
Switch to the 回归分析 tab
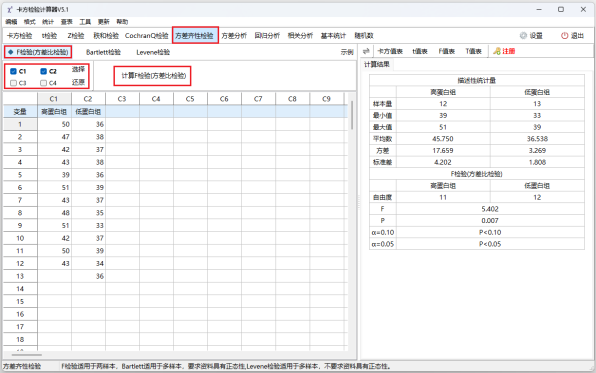[267, 36]
